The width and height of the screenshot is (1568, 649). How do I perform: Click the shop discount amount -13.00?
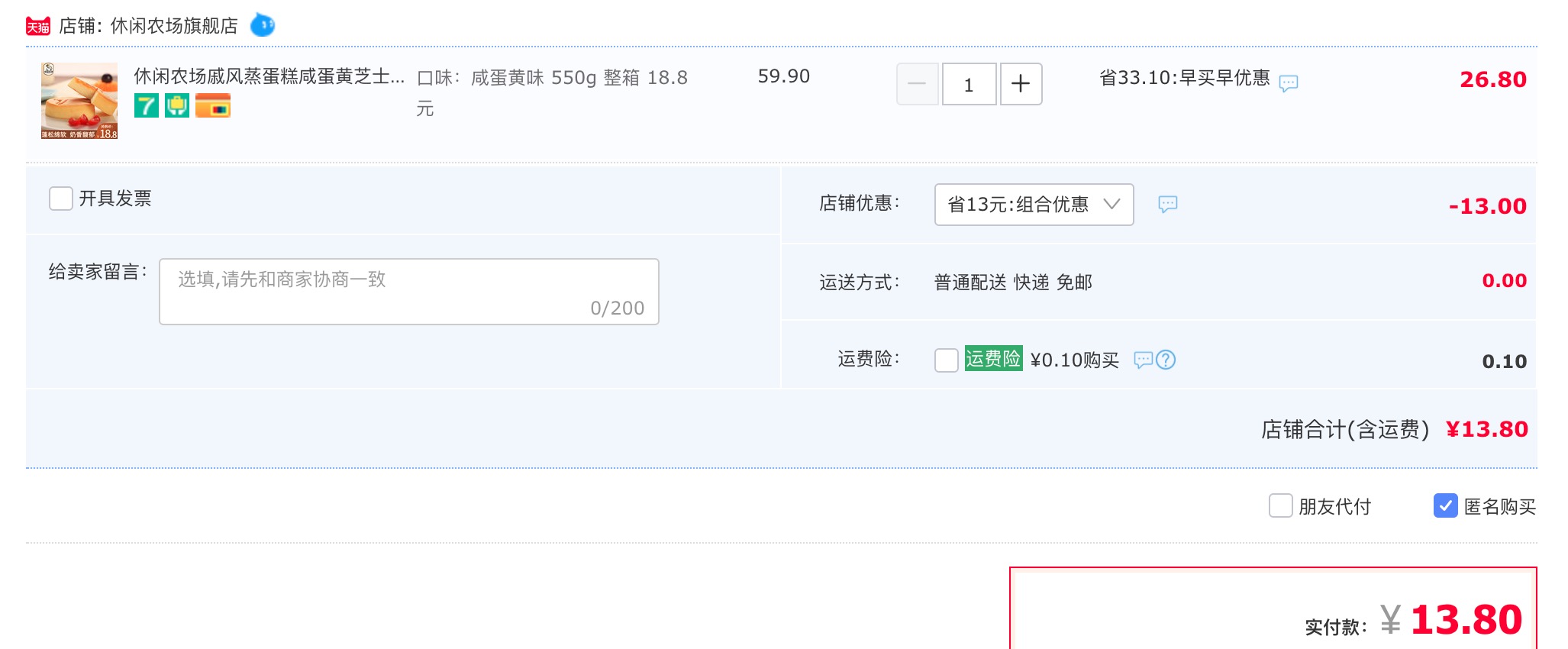(1488, 206)
